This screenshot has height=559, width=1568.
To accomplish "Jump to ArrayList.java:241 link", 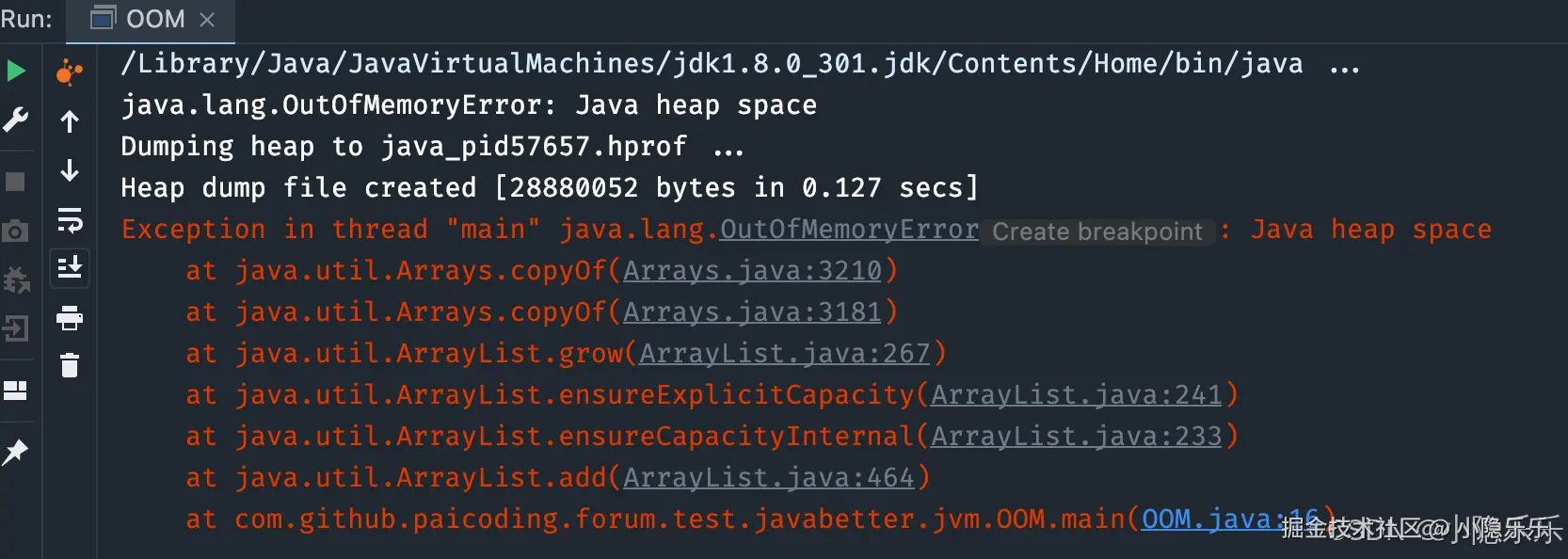I will coord(1077,395).
